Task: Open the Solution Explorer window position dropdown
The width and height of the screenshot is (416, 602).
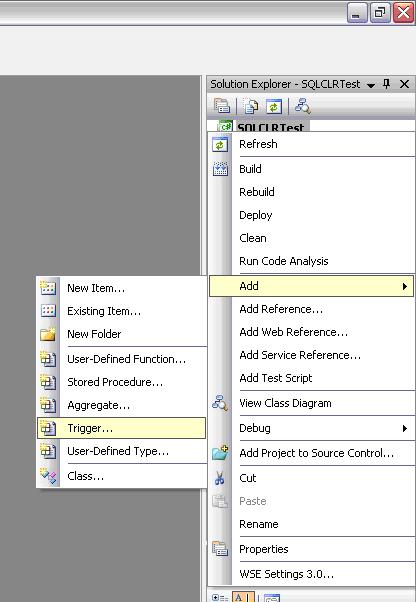Action: 371,85
